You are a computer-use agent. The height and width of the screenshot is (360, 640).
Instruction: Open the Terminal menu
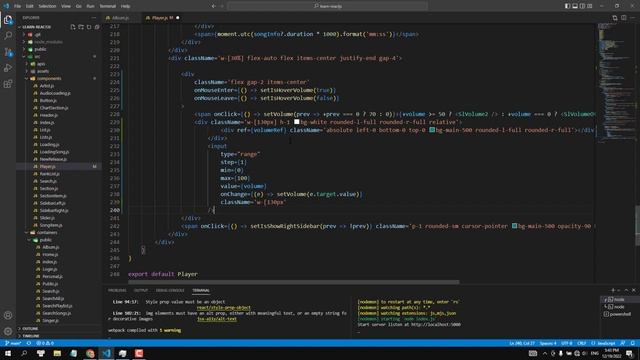108,6
